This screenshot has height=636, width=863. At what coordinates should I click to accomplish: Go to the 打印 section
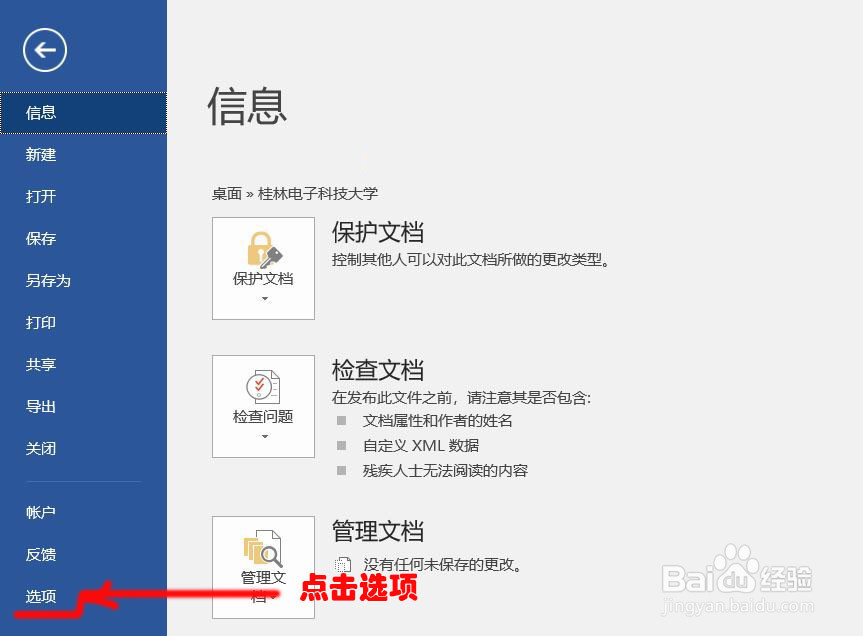[x=40, y=322]
